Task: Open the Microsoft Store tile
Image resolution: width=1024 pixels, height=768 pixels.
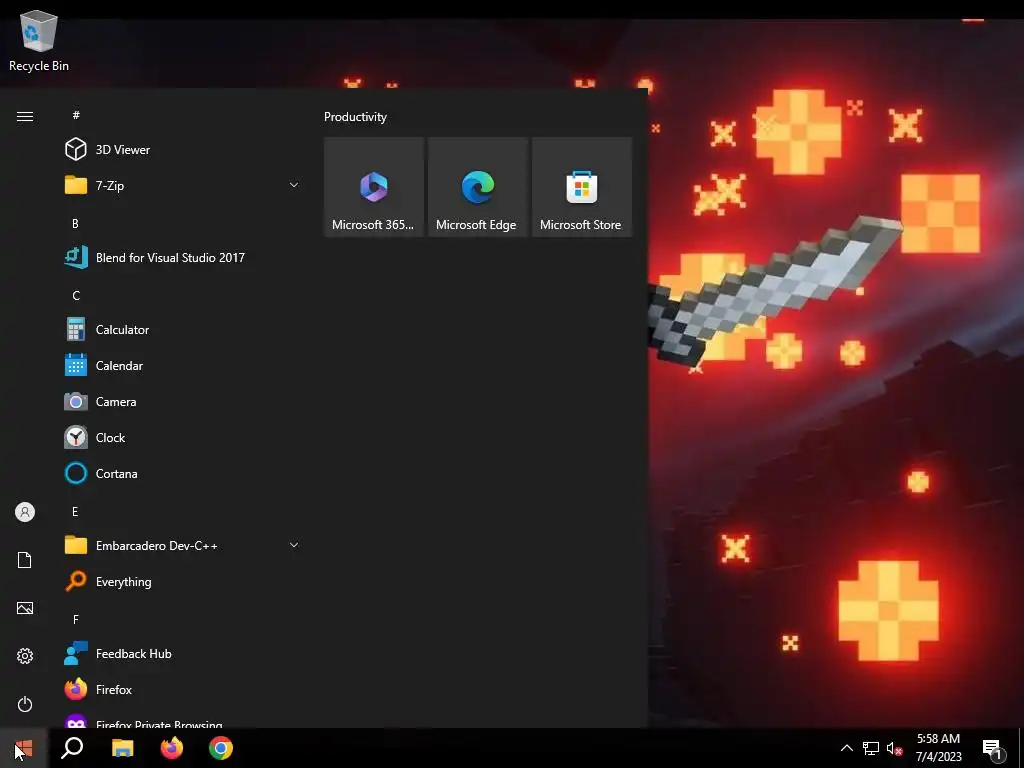Action: tap(582, 187)
